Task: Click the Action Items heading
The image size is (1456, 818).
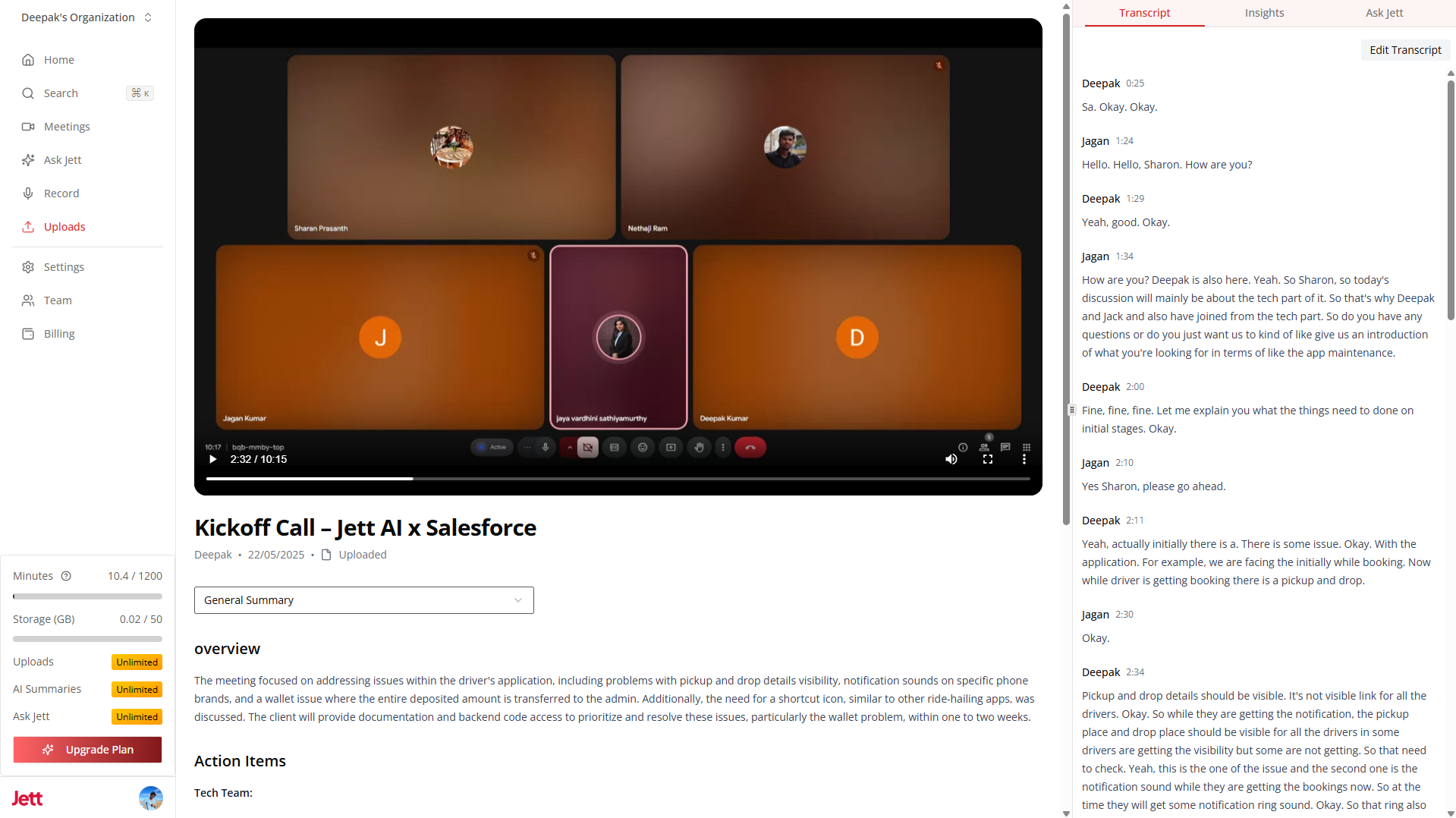Action: point(240,761)
